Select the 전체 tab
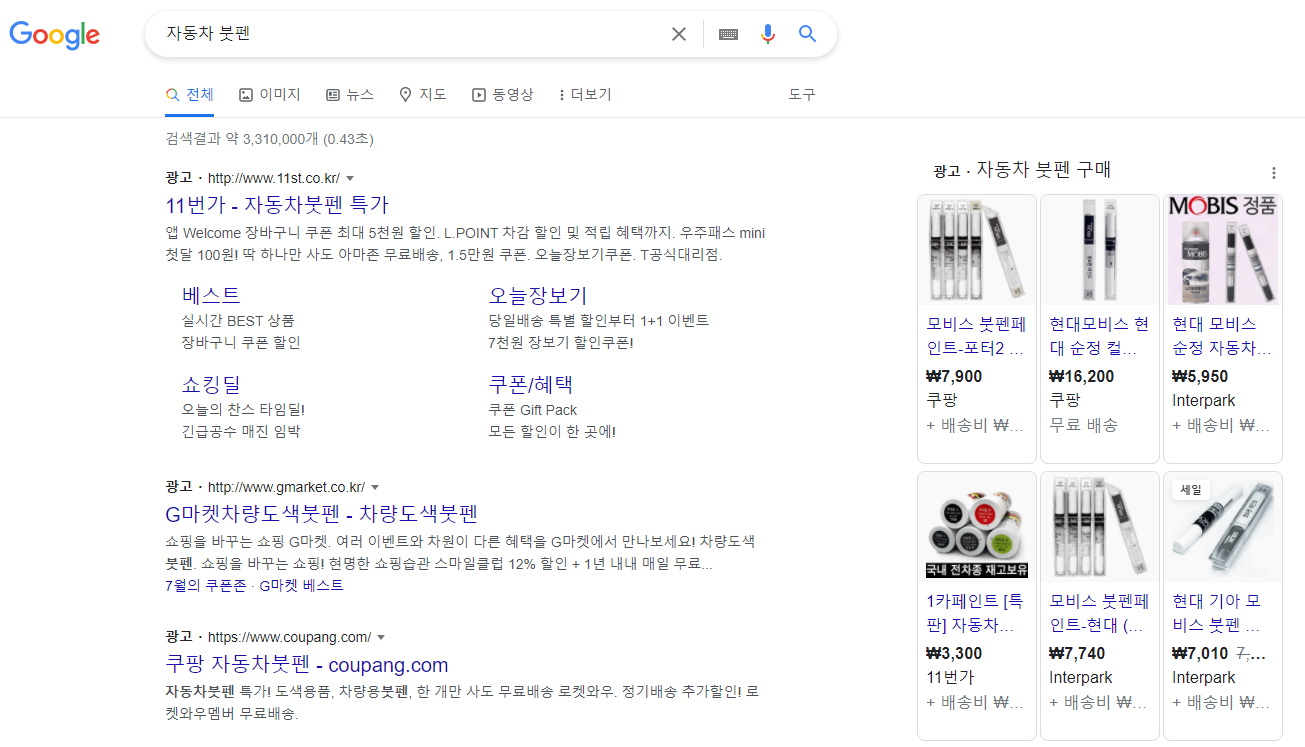The image size is (1305, 747). [189, 95]
